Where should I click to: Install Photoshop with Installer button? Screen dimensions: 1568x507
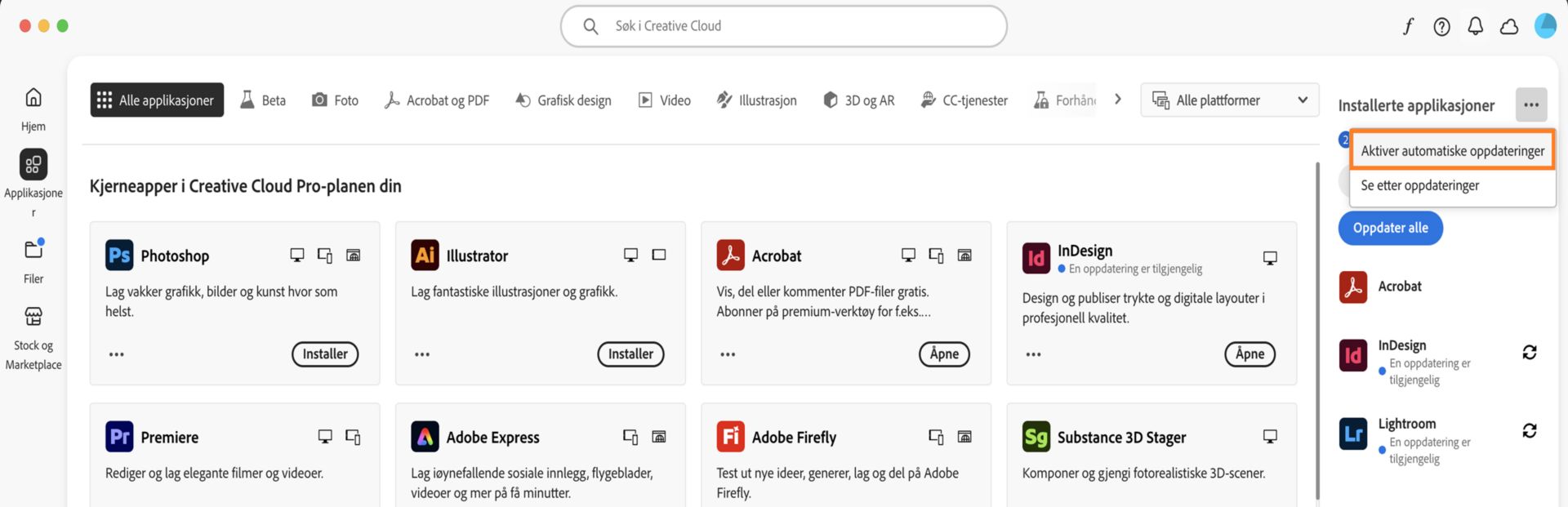point(325,354)
